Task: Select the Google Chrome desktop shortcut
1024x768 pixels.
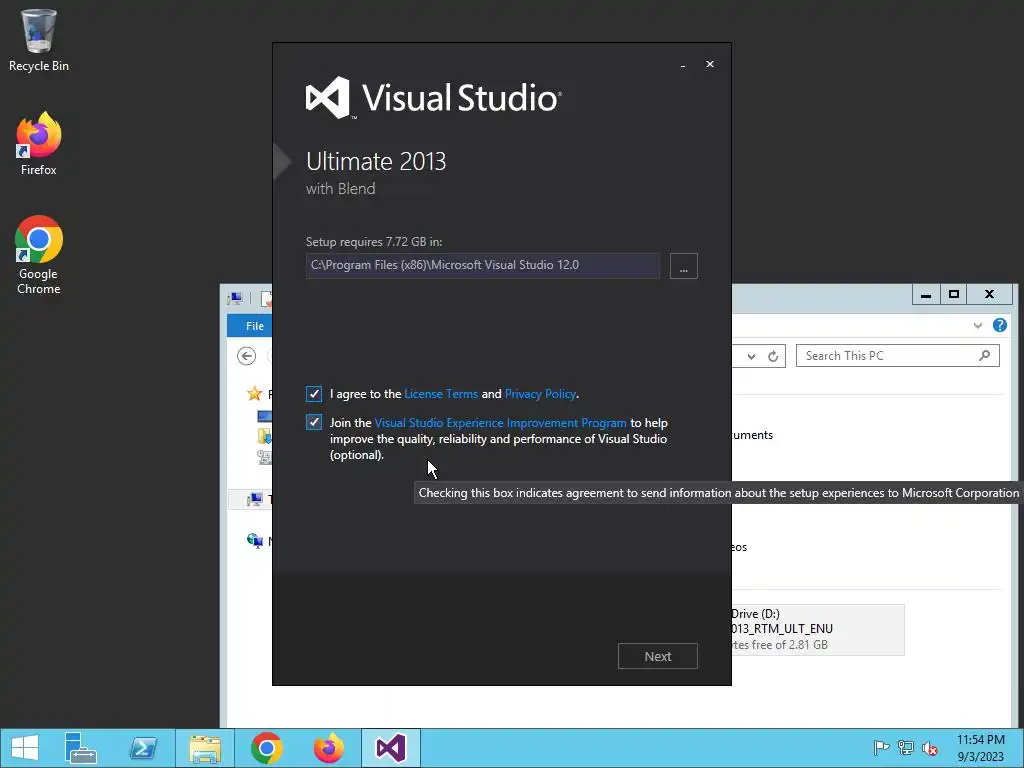Action: tap(39, 255)
